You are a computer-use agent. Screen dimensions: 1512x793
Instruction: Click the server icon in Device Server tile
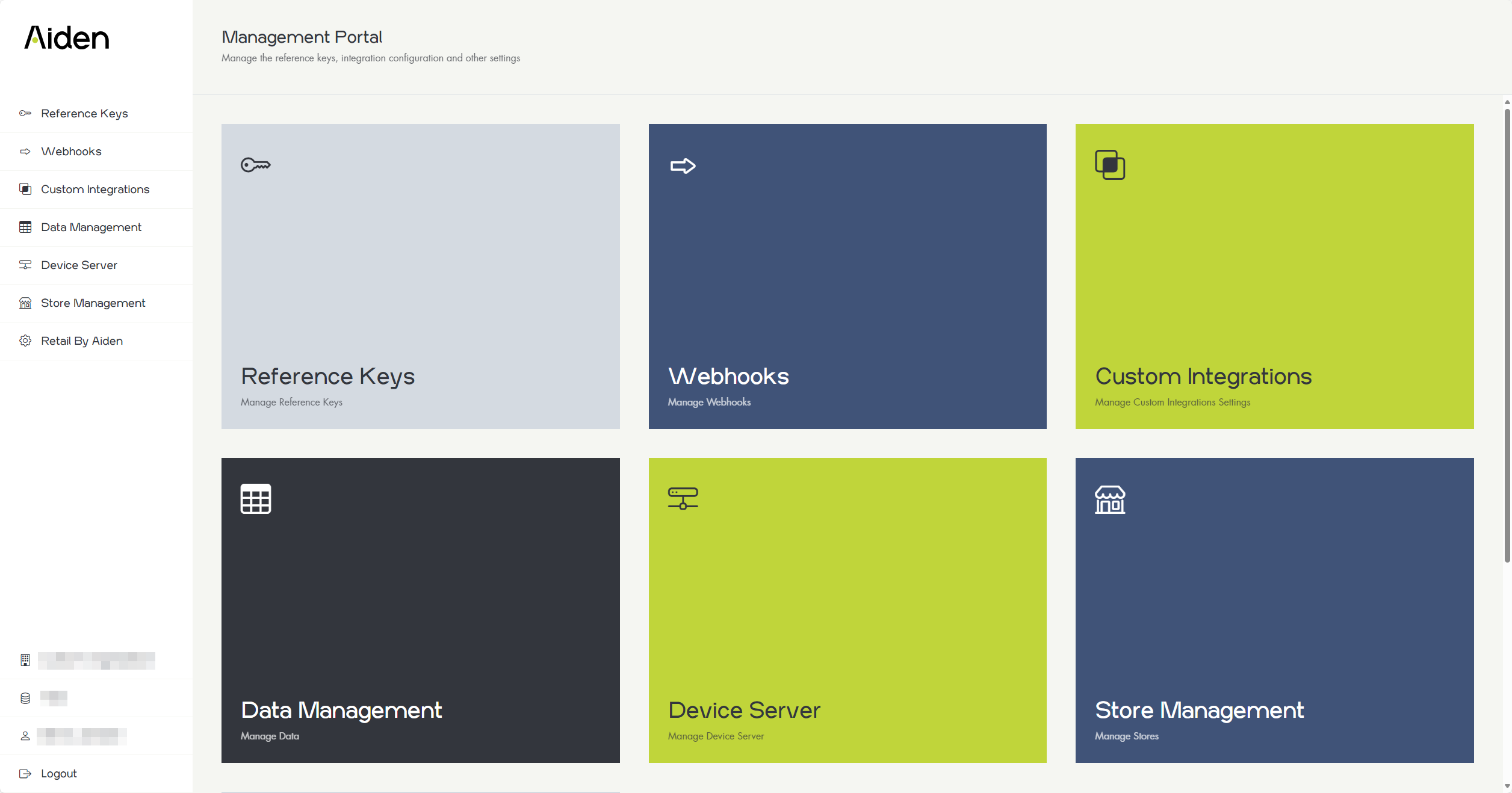coord(683,499)
